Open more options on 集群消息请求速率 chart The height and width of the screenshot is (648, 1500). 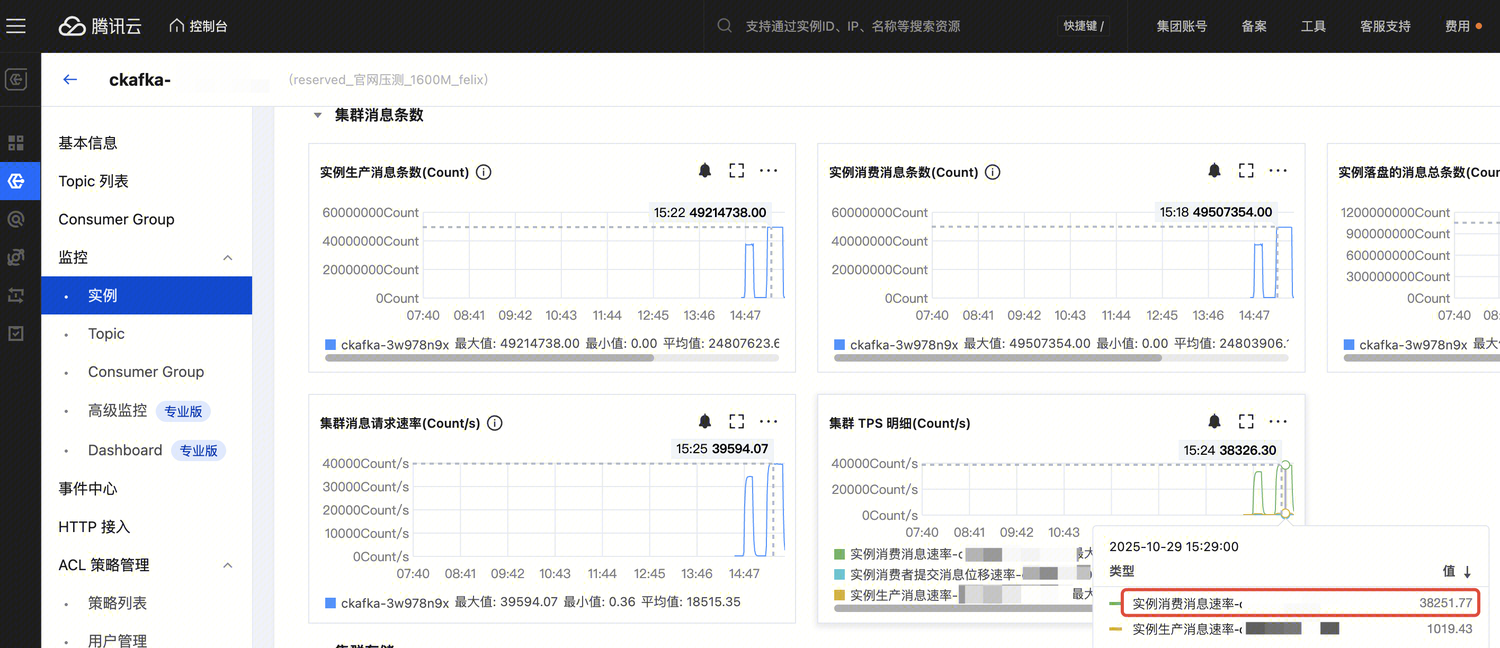click(x=768, y=422)
